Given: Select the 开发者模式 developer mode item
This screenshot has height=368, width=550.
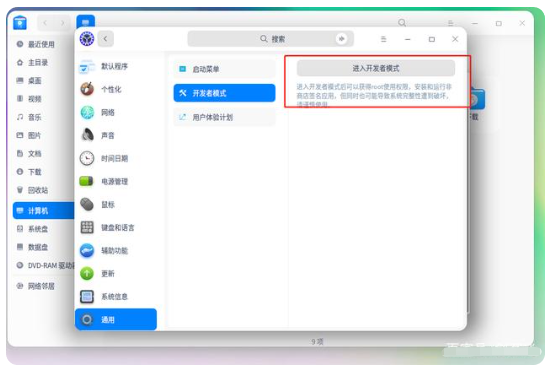Looking at the screenshot, I should (224, 93).
